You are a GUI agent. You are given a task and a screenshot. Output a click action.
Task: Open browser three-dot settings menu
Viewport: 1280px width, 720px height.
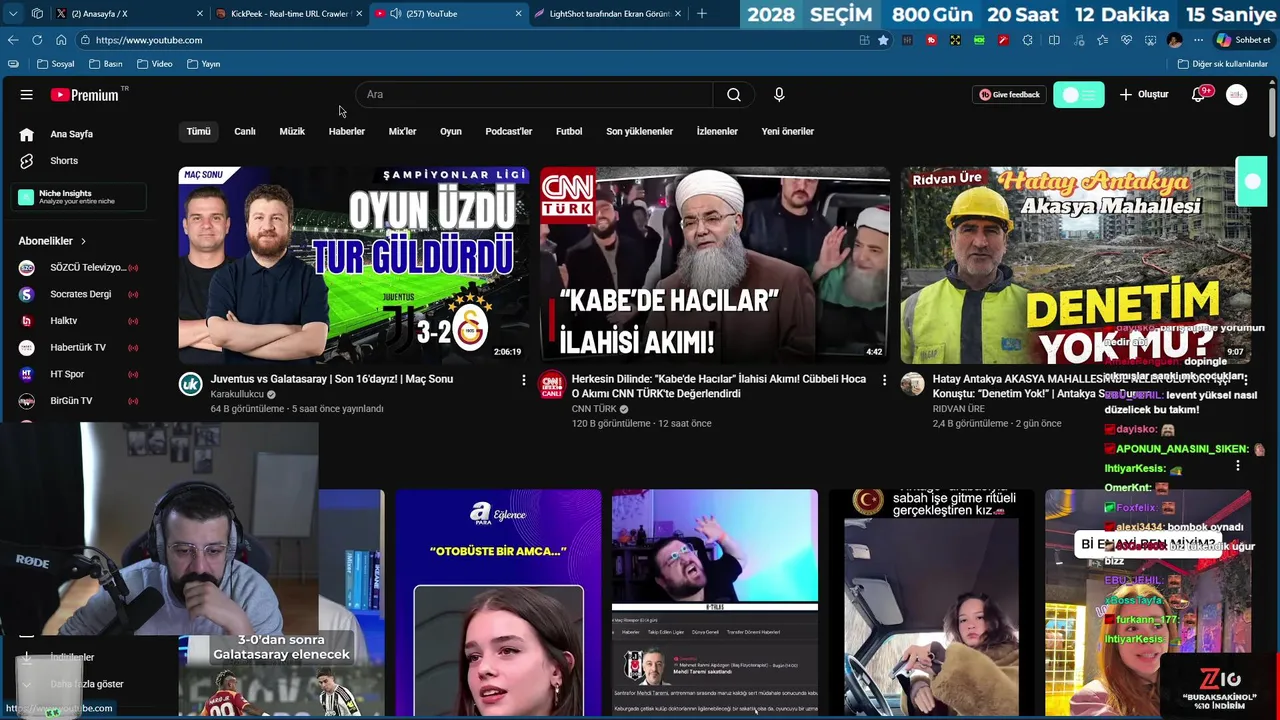pos(1198,40)
